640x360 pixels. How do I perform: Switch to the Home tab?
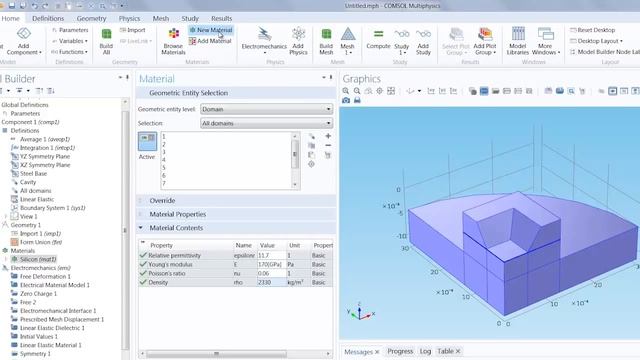coord(10,18)
